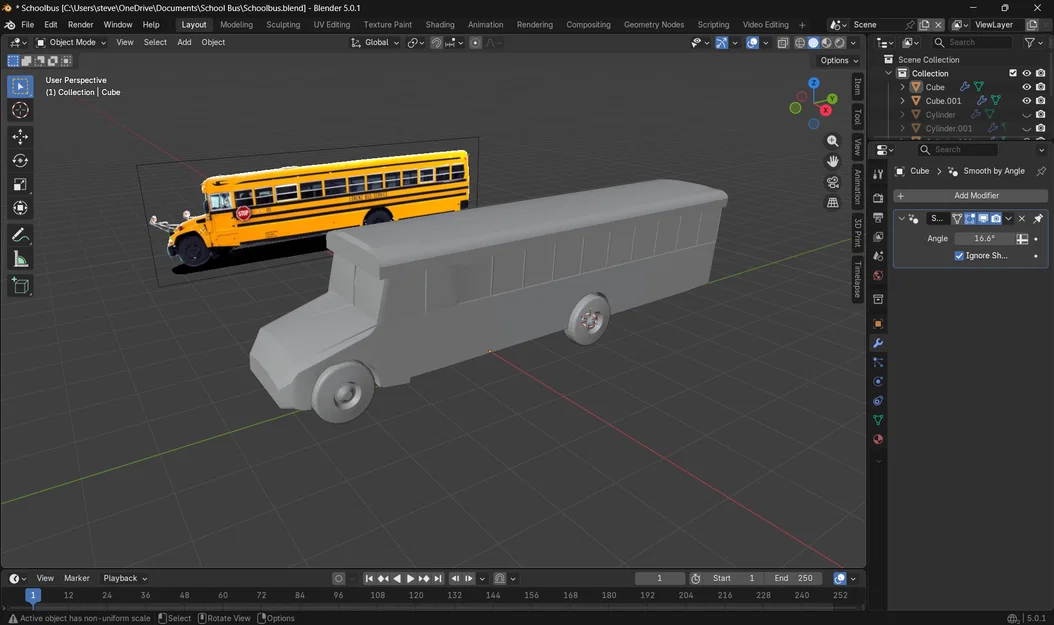The height and width of the screenshot is (625, 1054).
Task: Switch to rendered viewport shading
Action: (x=840, y=42)
